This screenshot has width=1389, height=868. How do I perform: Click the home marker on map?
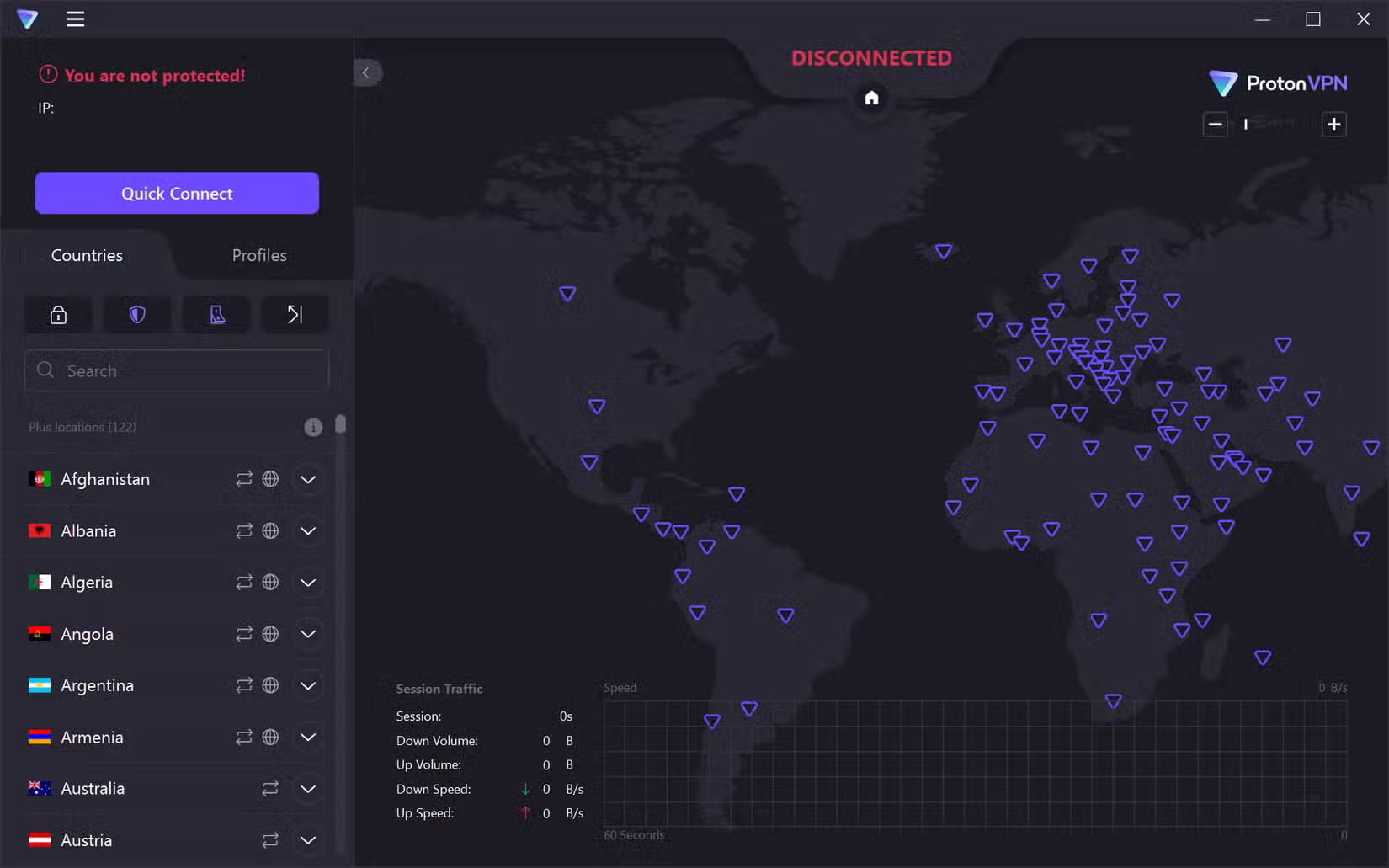point(871,98)
